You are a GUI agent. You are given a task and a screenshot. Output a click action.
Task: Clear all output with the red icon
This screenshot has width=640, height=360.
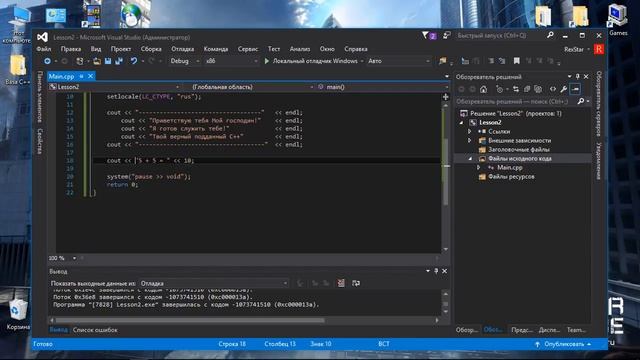click(341, 283)
